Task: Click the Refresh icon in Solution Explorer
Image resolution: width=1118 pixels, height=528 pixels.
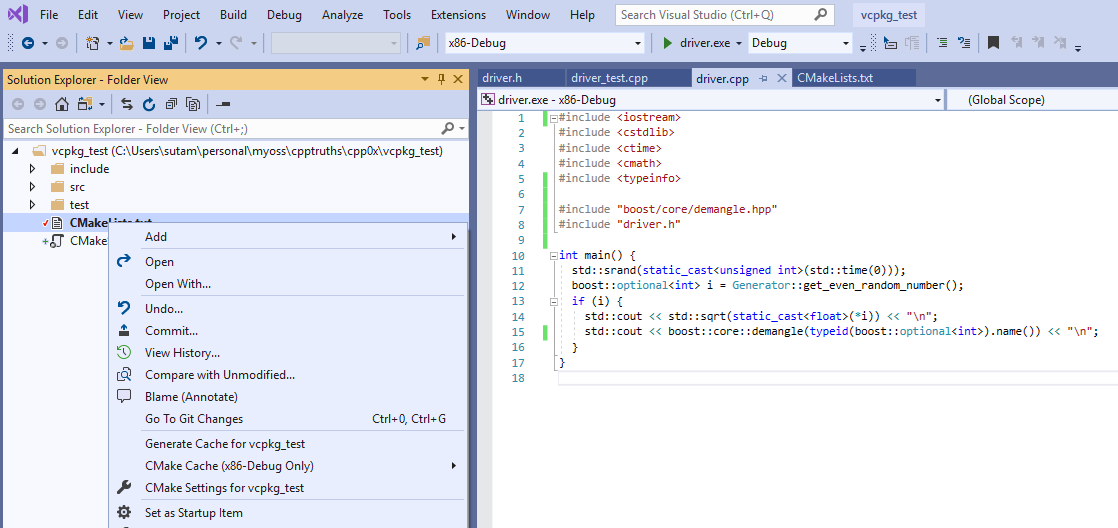Action: pyautogui.click(x=149, y=105)
